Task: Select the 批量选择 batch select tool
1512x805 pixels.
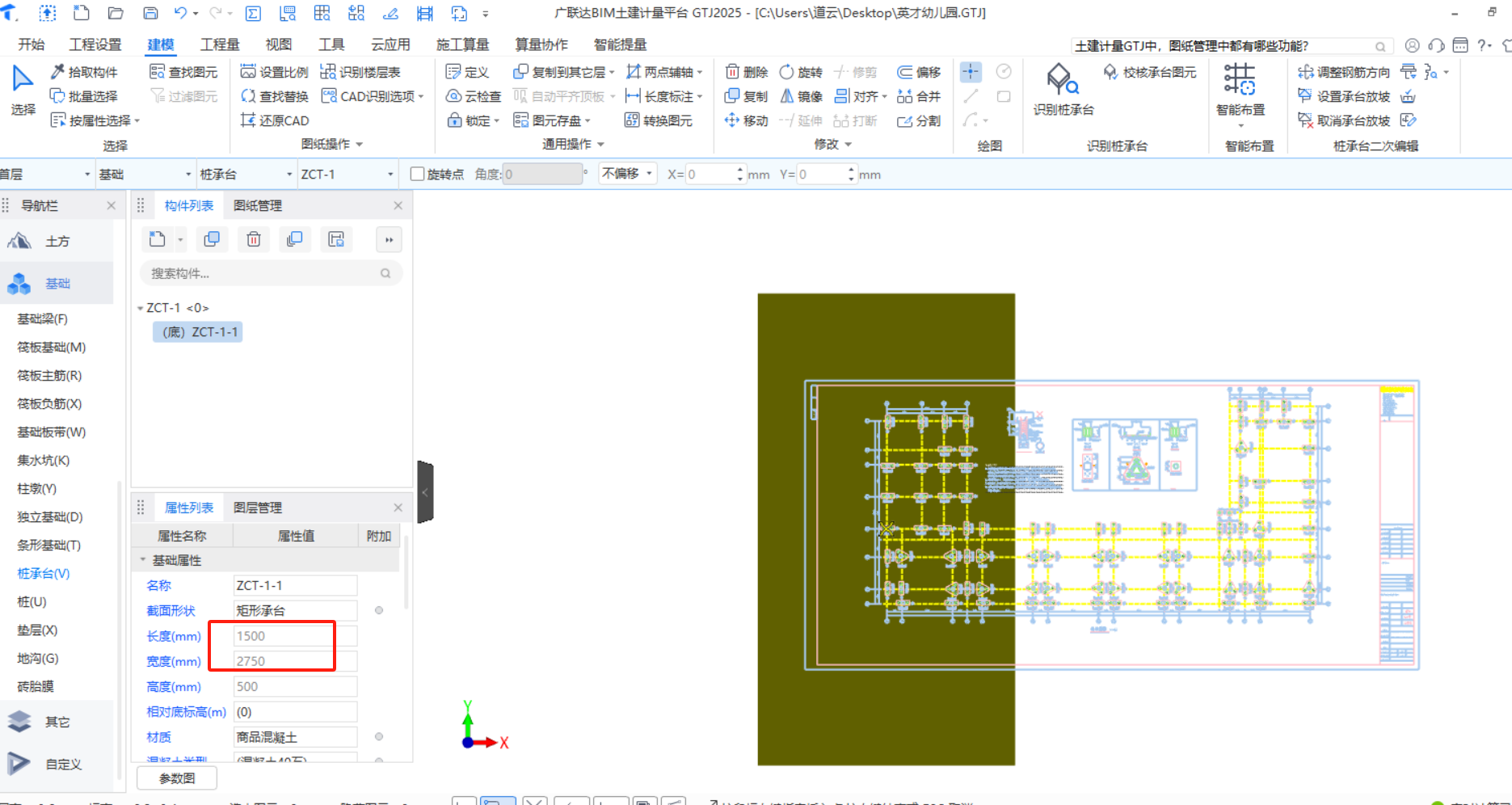Action: point(84,96)
